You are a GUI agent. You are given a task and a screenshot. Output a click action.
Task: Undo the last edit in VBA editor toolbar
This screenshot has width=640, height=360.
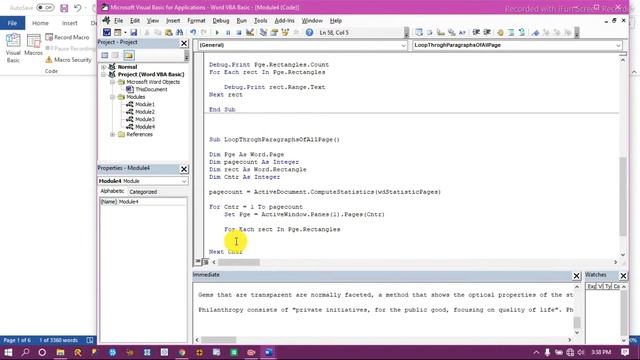click(x=193, y=32)
